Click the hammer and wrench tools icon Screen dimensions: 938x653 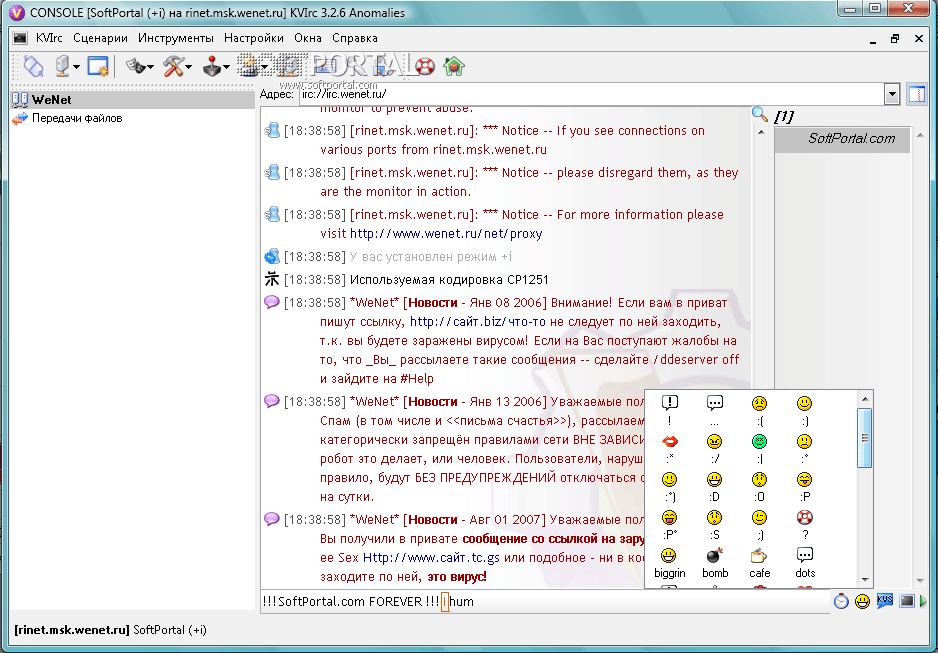173,66
